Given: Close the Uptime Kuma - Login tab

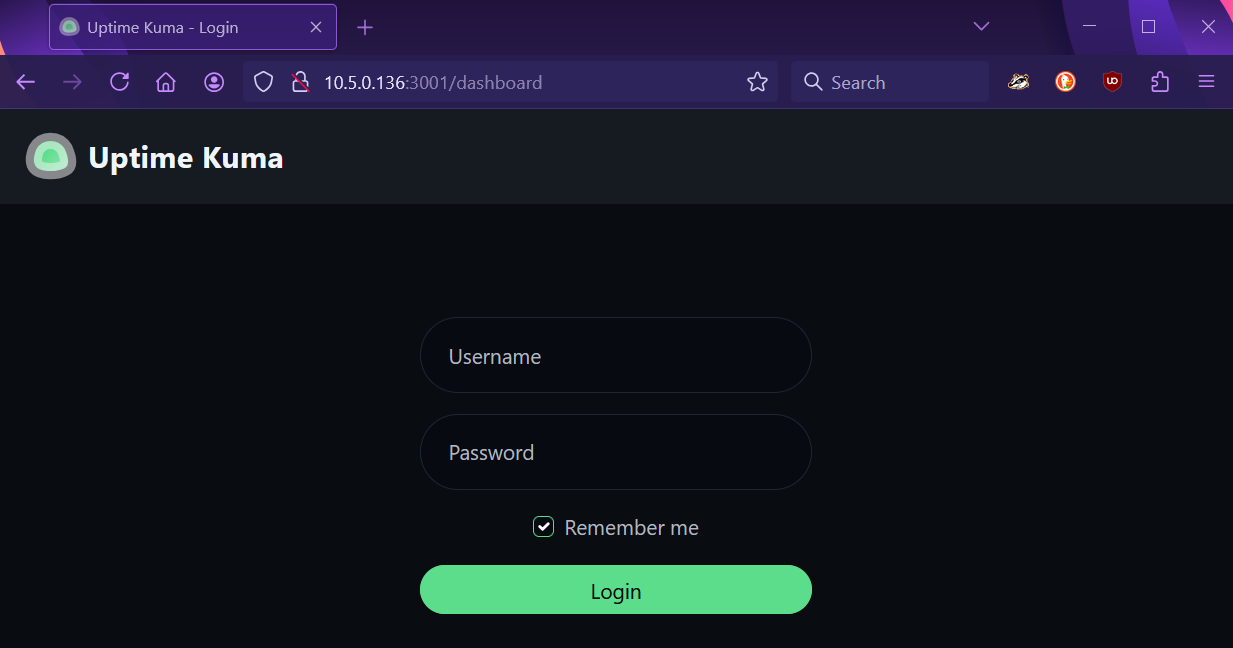Looking at the screenshot, I should 316,27.
